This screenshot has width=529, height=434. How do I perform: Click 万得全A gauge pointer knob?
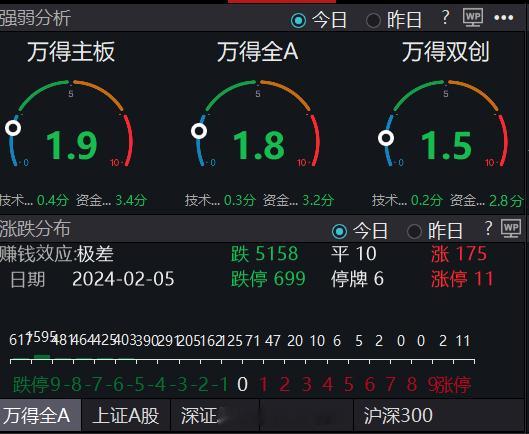pyautogui.click(x=199, y=131)
